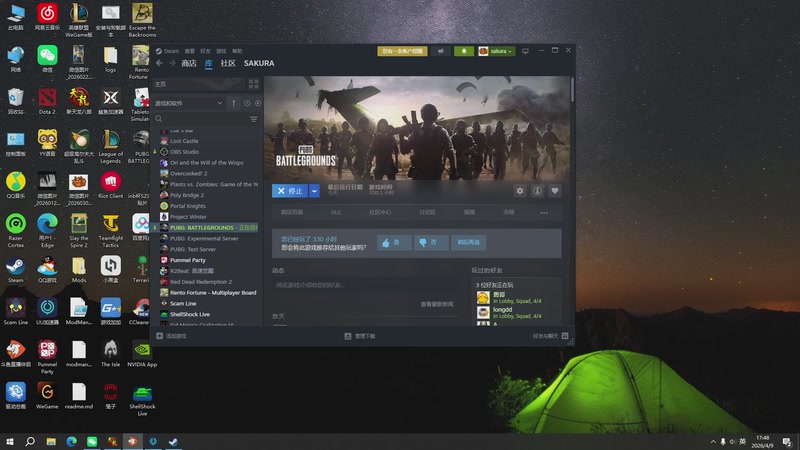Click the sort-ascending arrow in library filter
This screenshot has height=450, width=800.
[x=234, y=103]
